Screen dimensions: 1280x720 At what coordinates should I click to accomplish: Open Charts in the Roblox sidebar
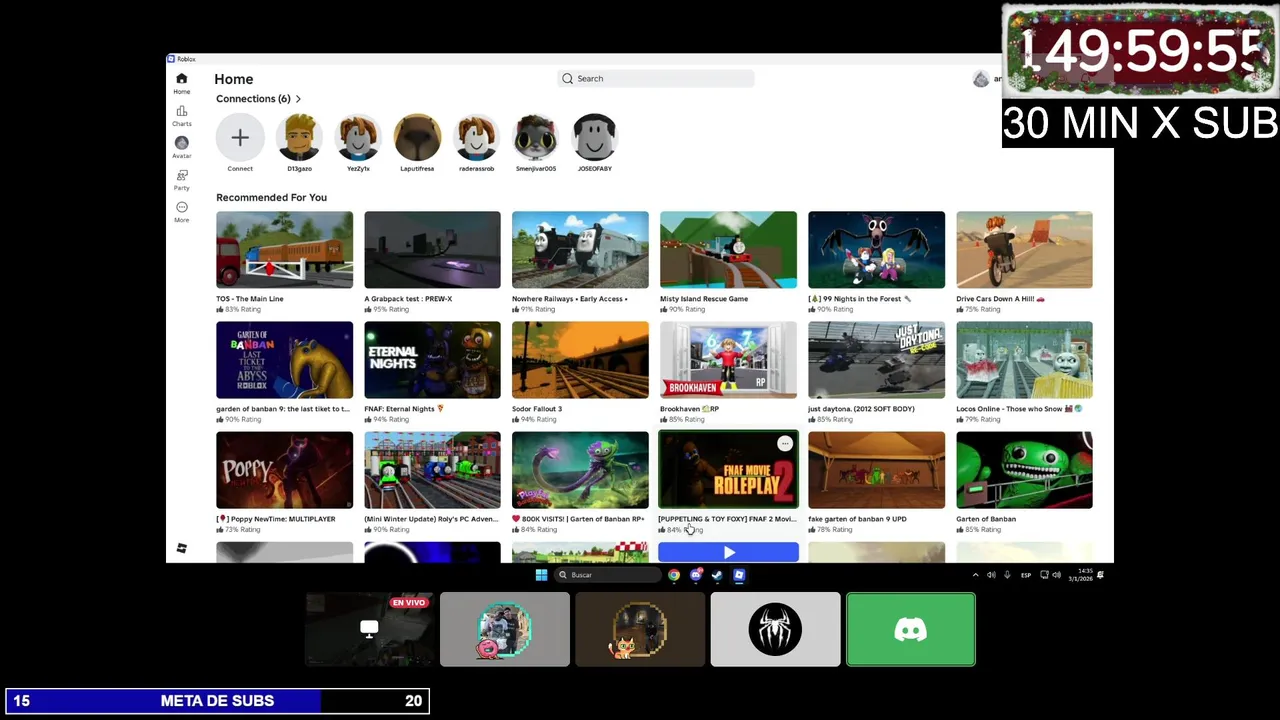click(x=181, y=115)
